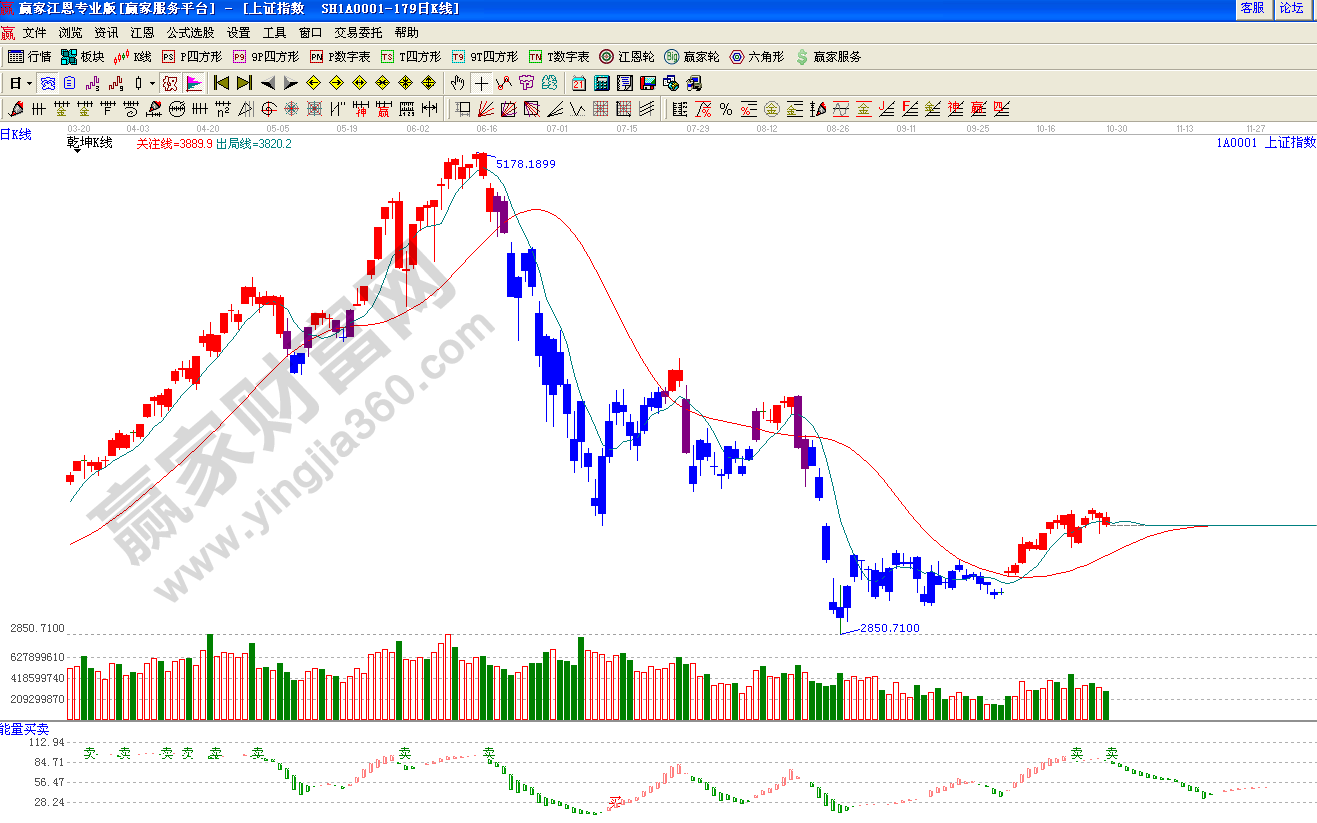Toggle the 9P四方形 view
The image size is (1317, 823).
265,57
